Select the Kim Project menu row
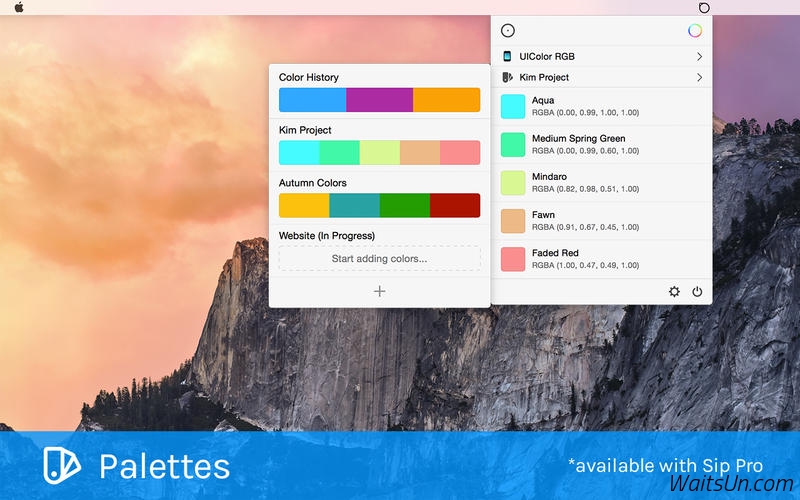Image resolution: width=800 pixels, height=500 pixels. pyautogui.click(x=602, y=77)
